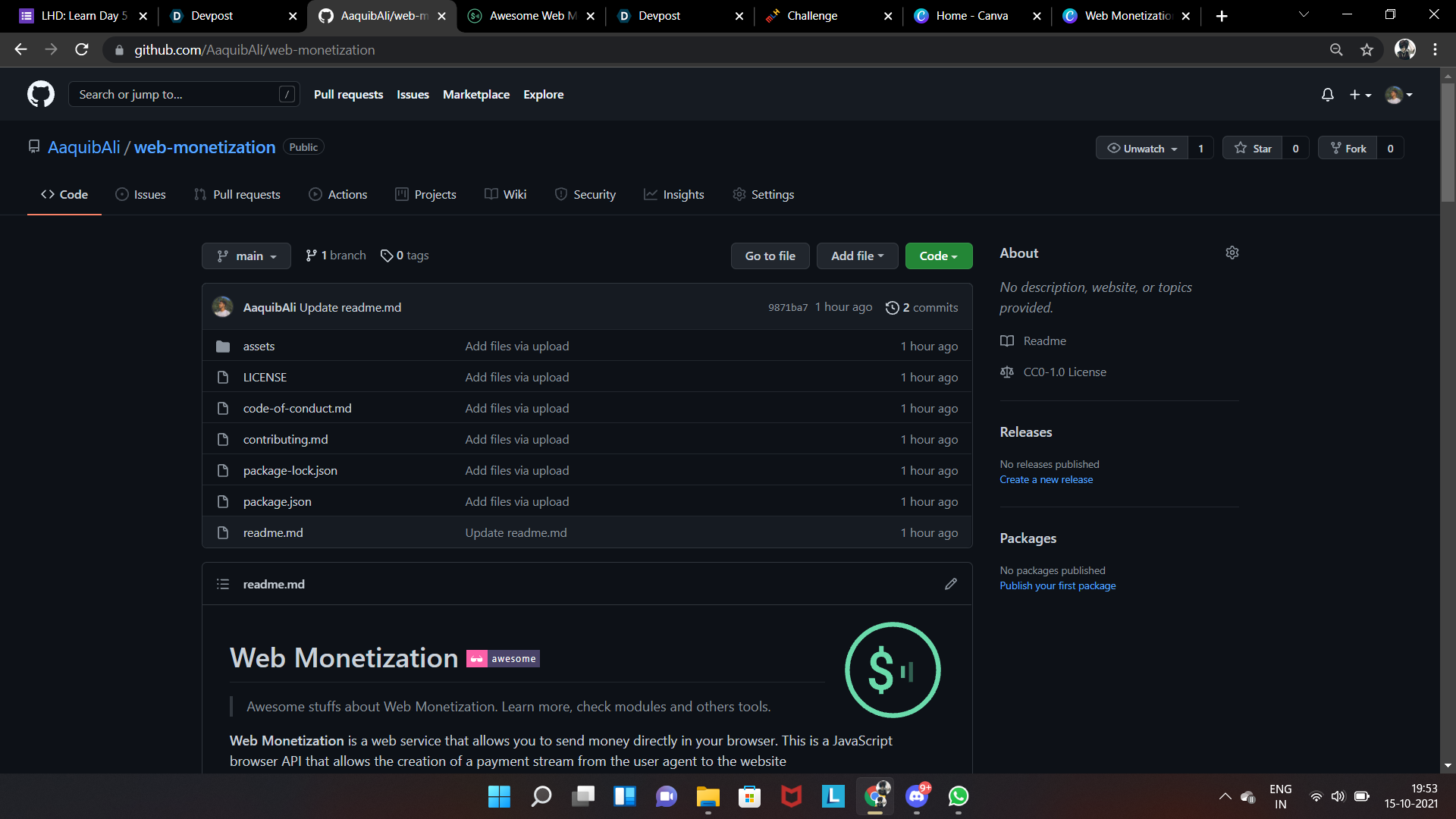This screenshot has height=819, width=1456.
Task: Follow the Create a new release link
Action: pos(1046,480)
